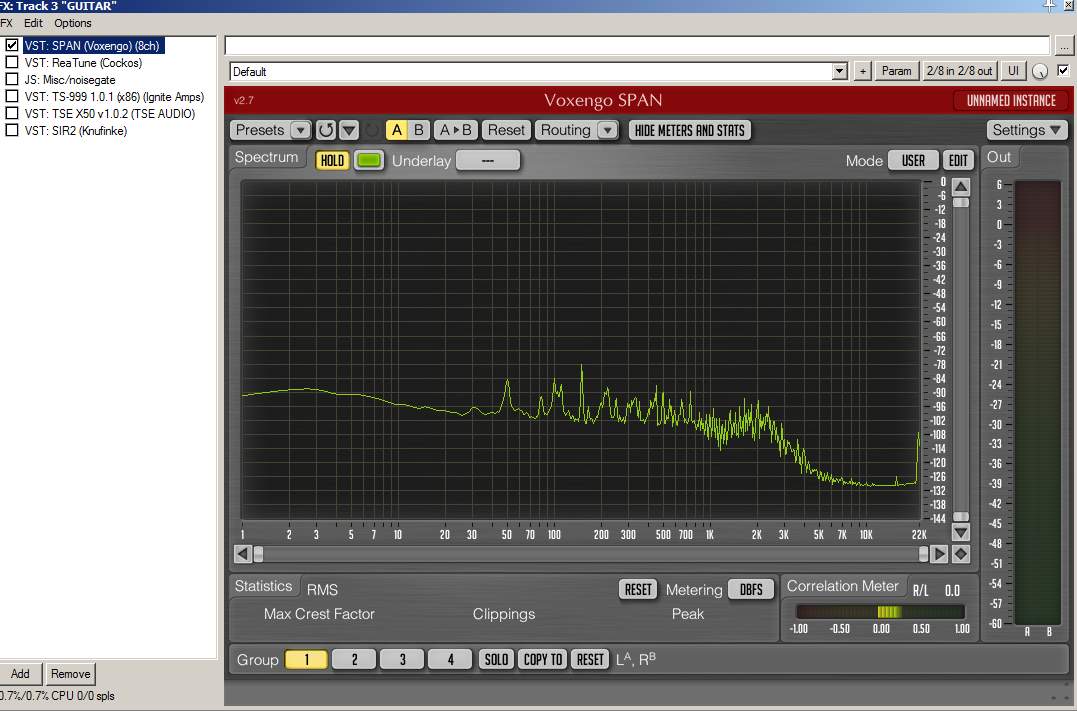Click the green spectrum color indicator
This screenshot has width=1077, height=711.
click(x=369, y=161)
